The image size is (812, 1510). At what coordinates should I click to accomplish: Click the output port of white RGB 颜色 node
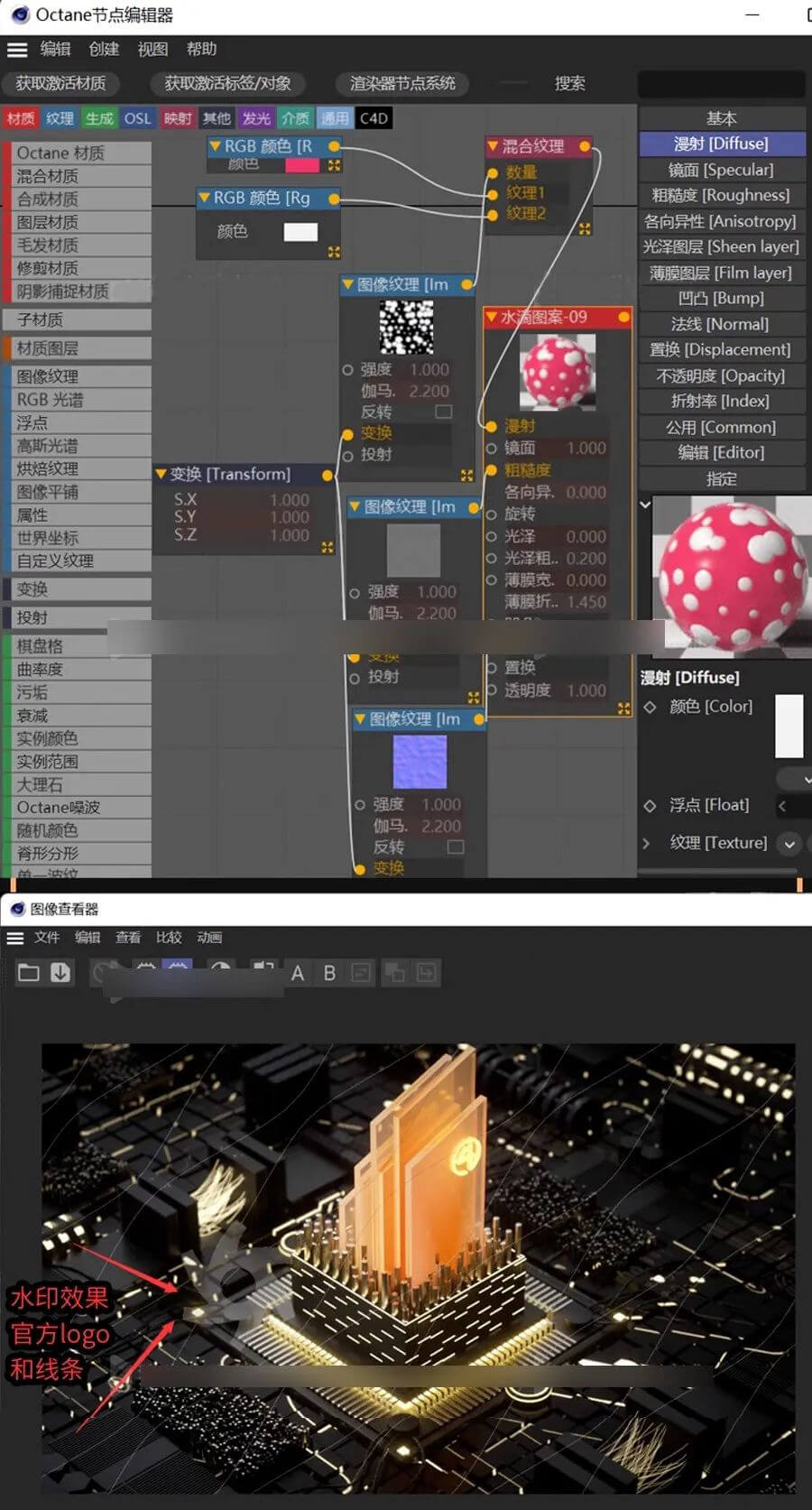[334, 199]
